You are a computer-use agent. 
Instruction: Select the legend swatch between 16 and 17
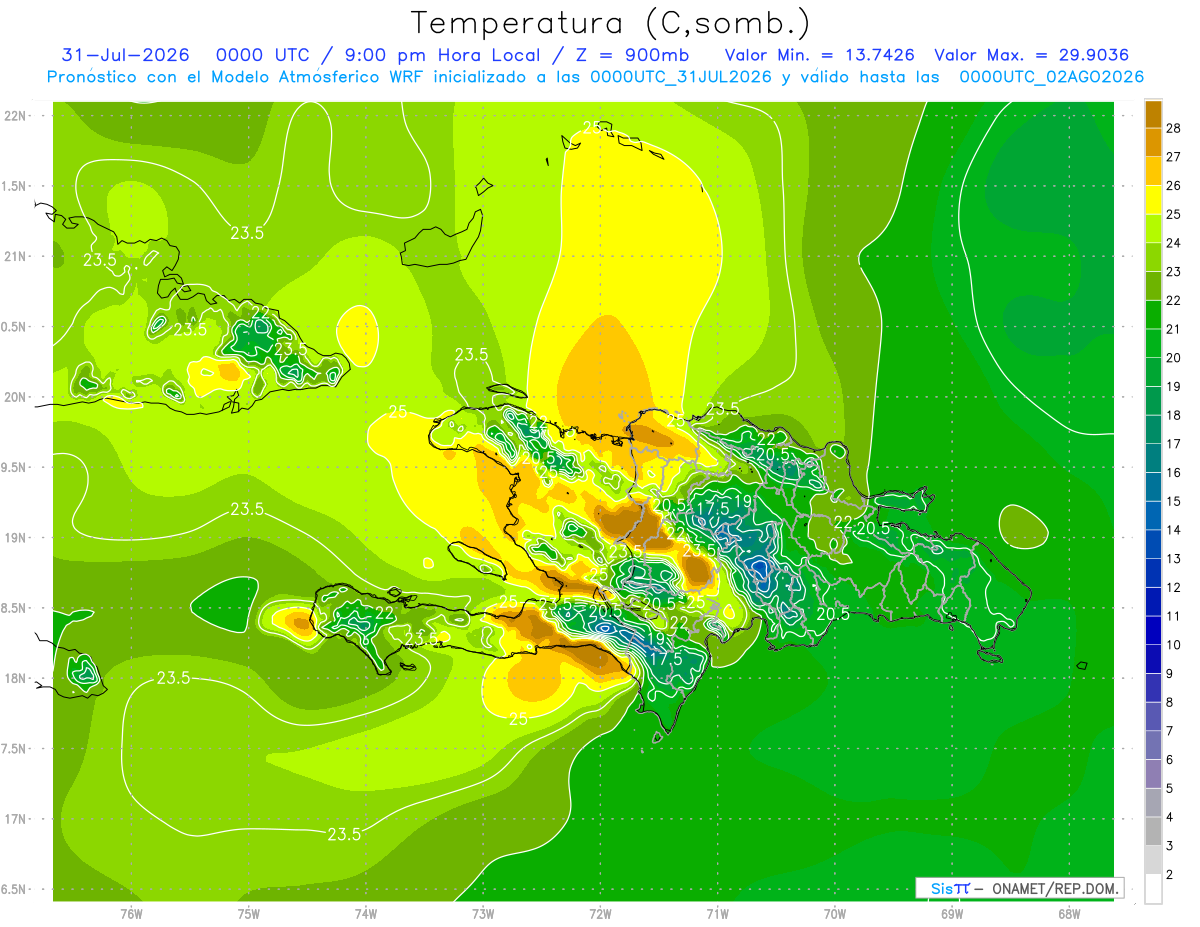[x=1153, y=458]
